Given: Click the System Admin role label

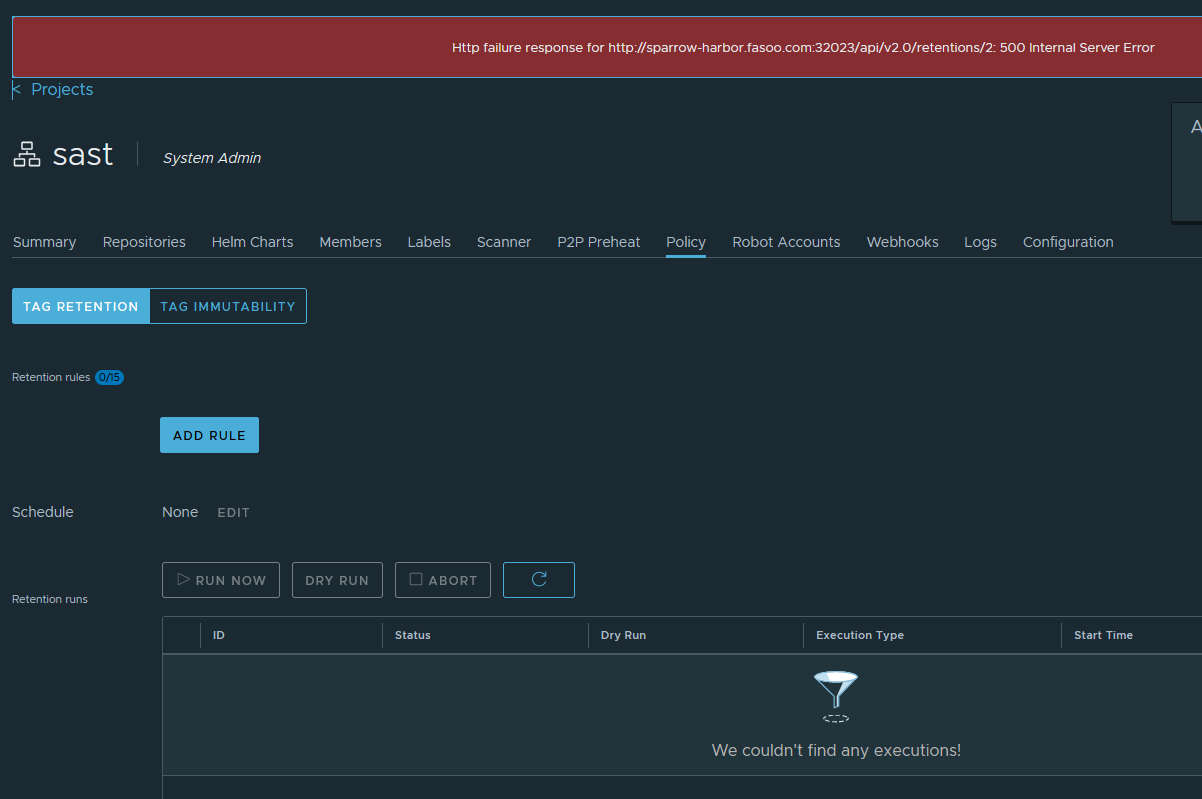Looking at the screenshot, I should tap(212, 158).
